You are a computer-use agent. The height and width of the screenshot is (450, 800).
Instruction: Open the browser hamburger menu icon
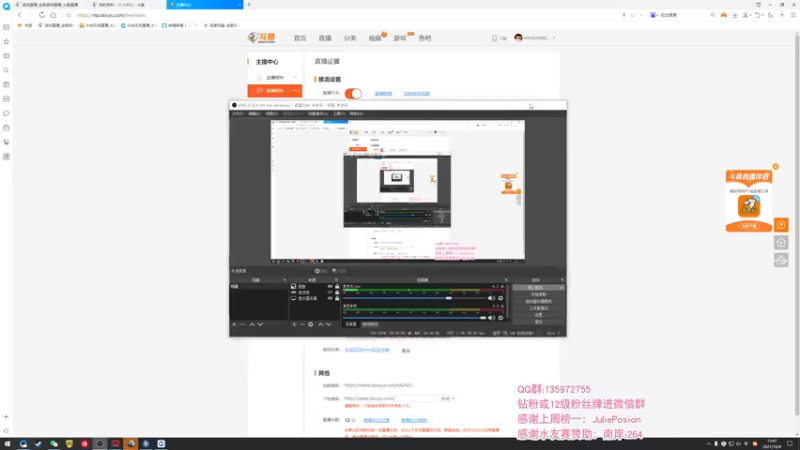[x=793, y=15]
